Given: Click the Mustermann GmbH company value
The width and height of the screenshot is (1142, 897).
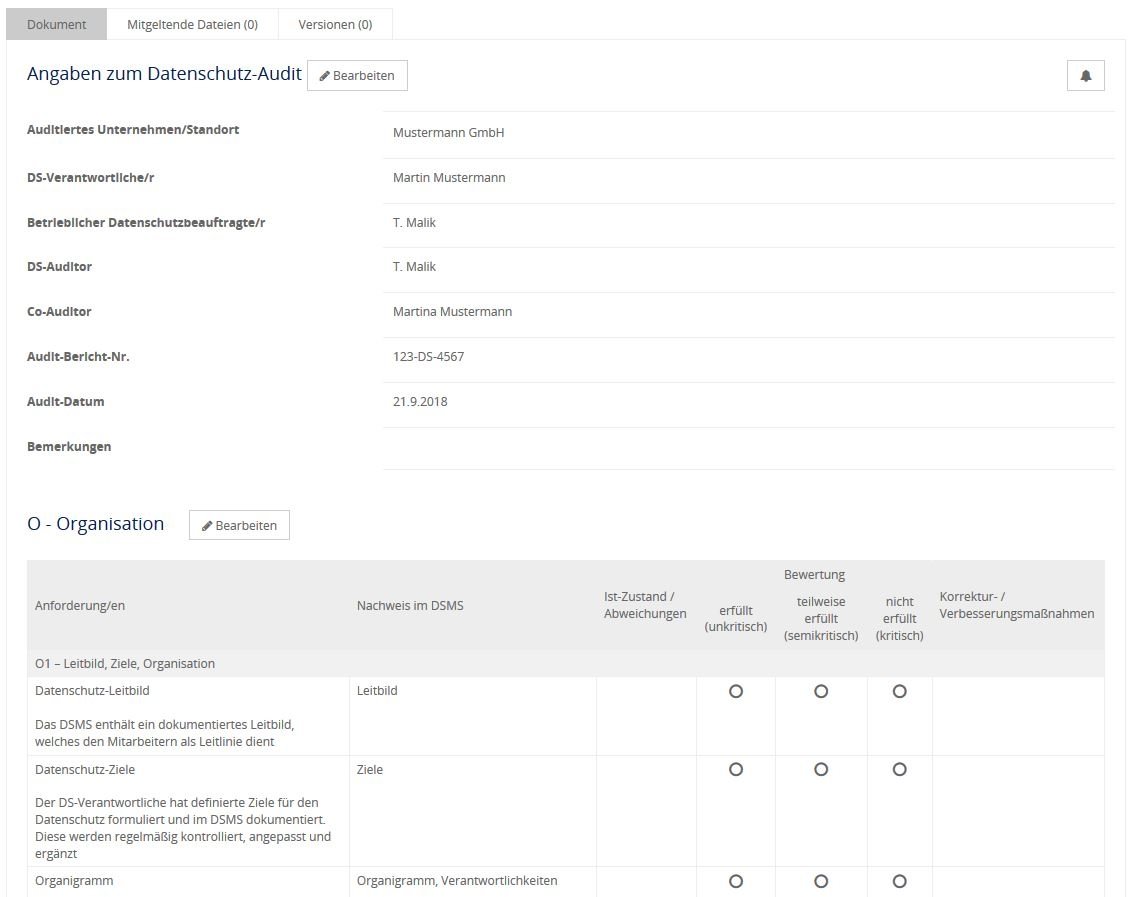Looking at the screenshot, I should tap(448, 133).
